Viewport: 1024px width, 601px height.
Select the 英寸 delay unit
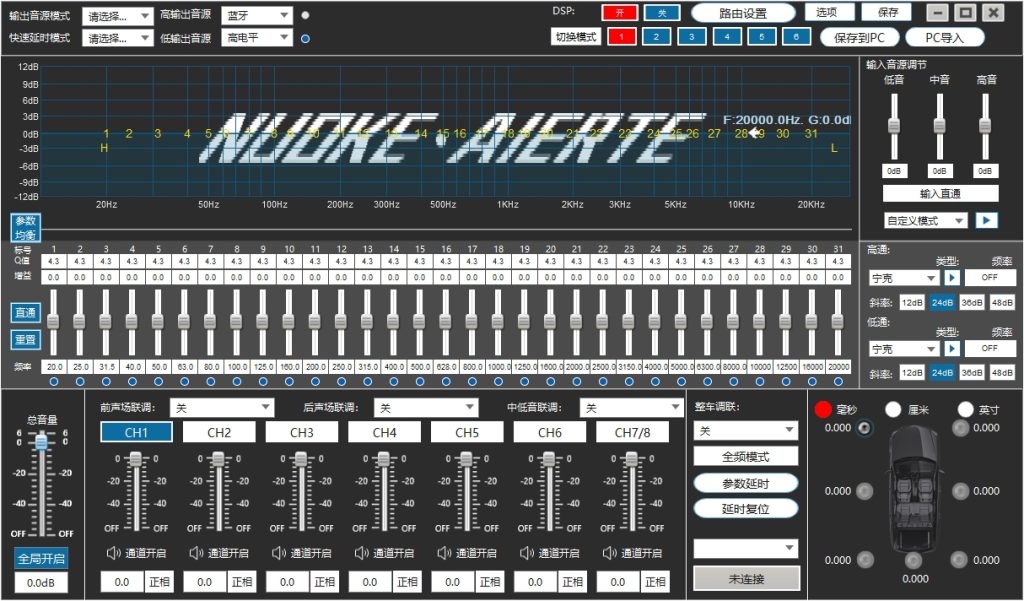965,409
